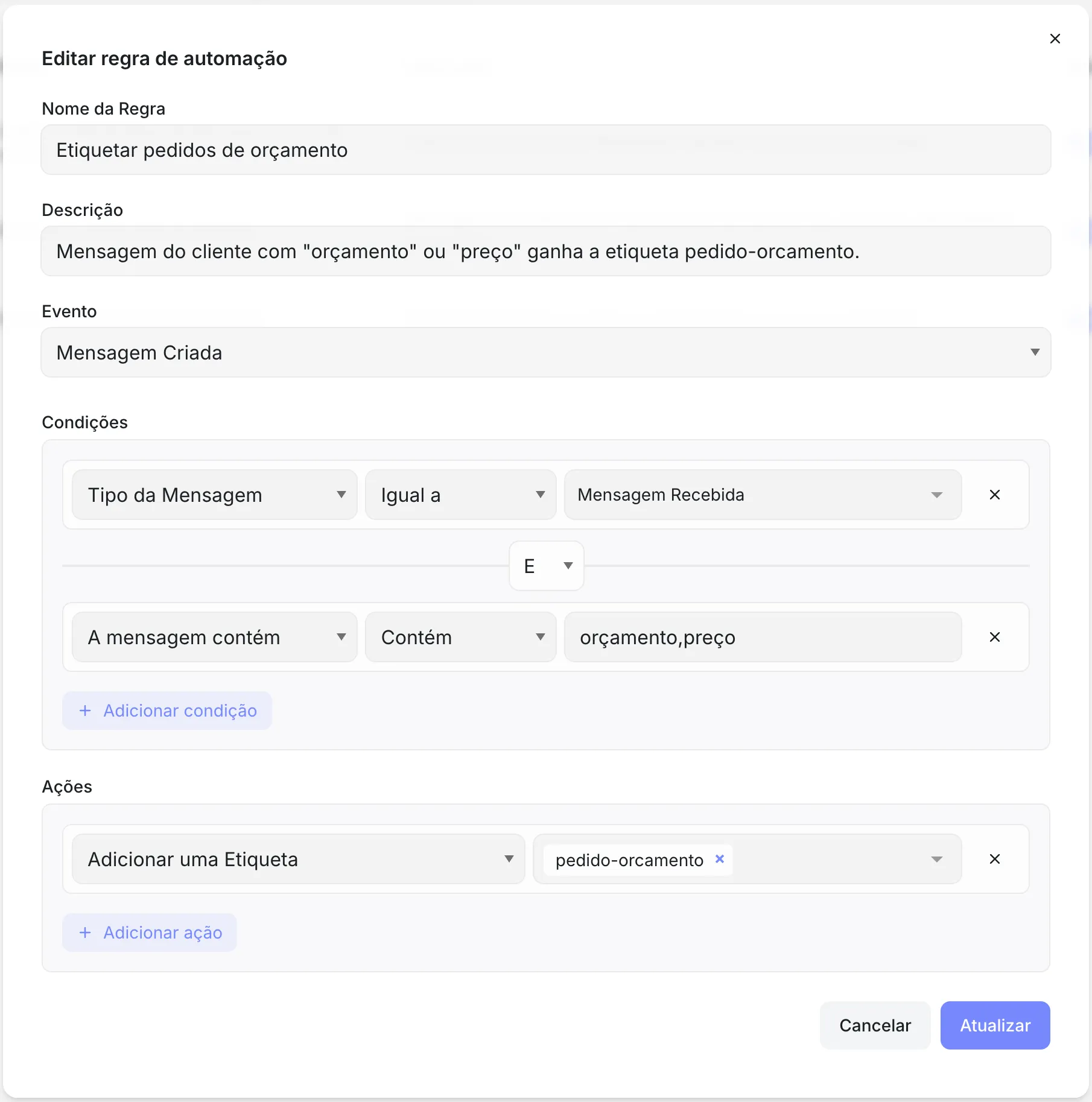Click the Descrição text field
The height and width of the screenshot is (1102, 1092).
point(546,251)
